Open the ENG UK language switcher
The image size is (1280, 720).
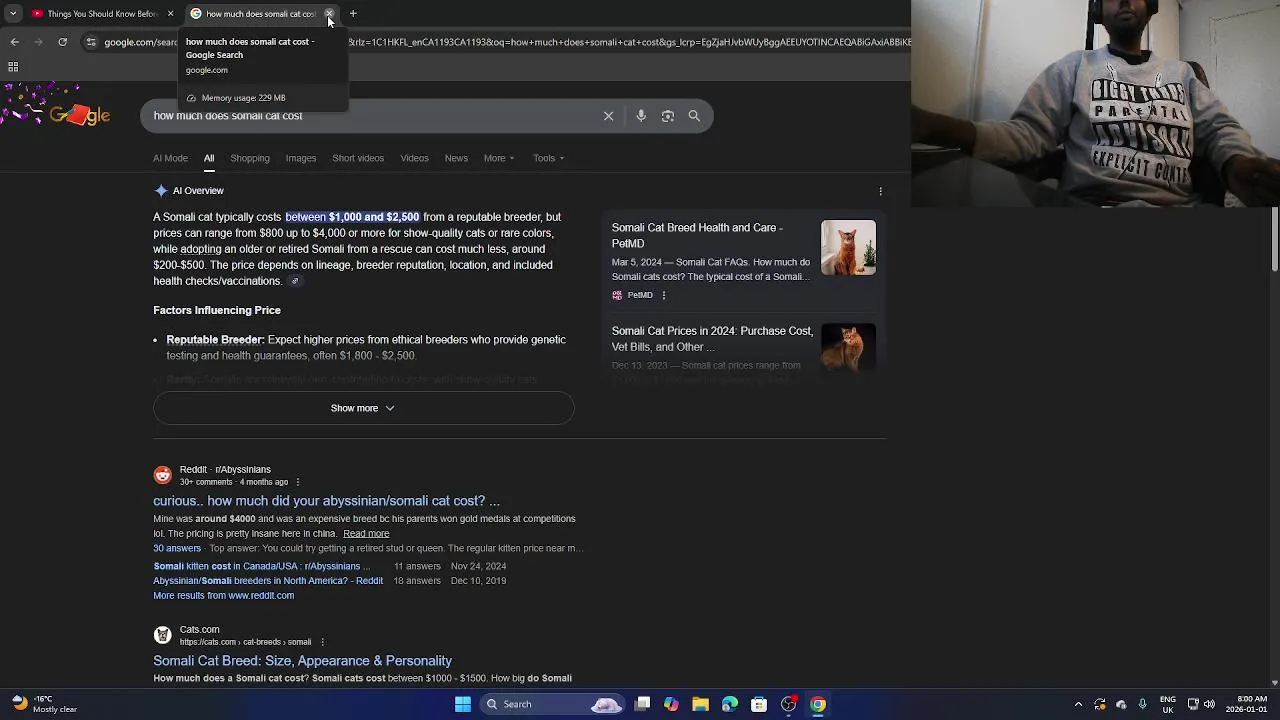point(1167,704)
